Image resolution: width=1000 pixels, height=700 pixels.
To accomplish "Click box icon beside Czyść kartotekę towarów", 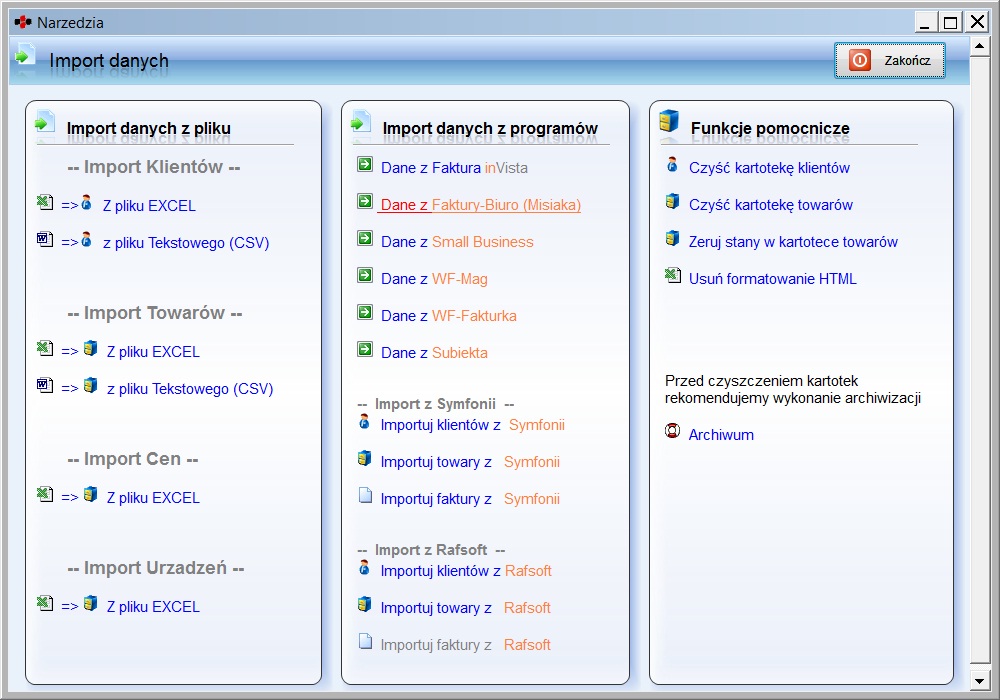I will pyautogui.click(x=672, y=201).
